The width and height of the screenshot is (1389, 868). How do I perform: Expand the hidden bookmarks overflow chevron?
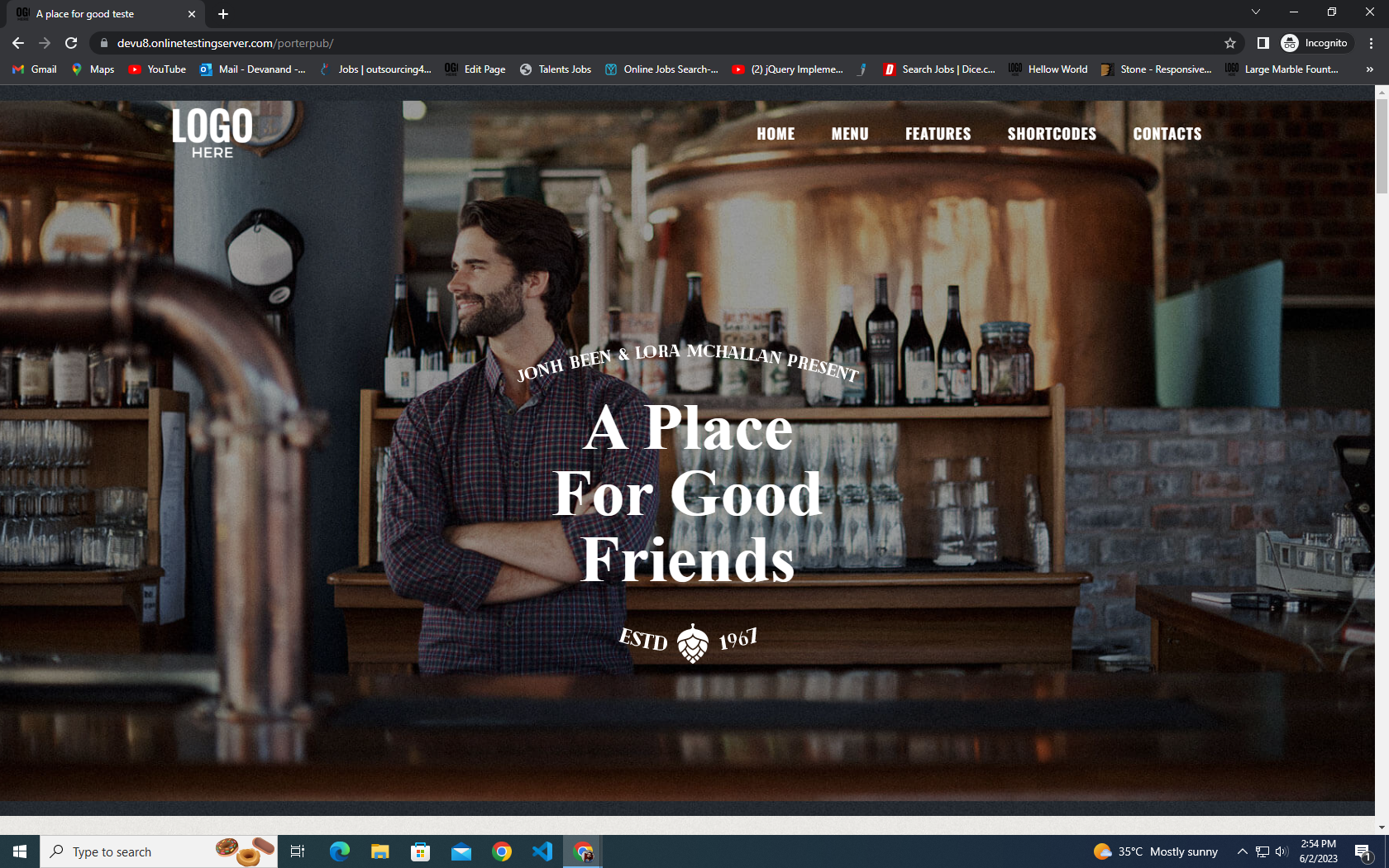[1369, 69]
